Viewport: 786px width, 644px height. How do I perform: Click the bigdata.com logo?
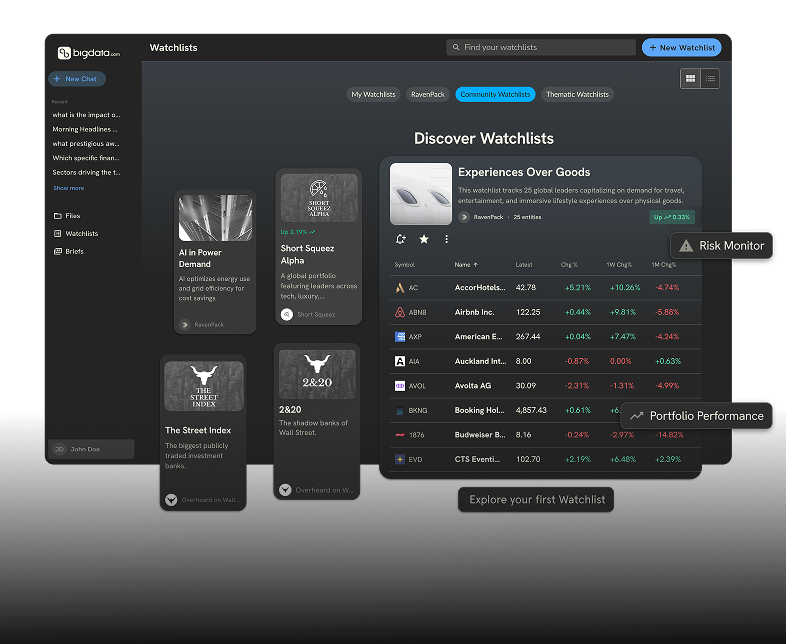(x=89, y=53)
